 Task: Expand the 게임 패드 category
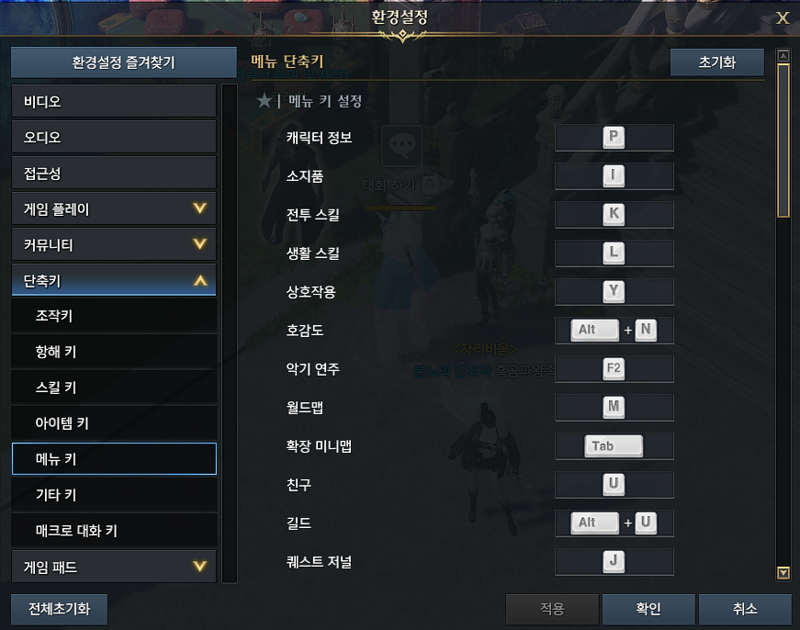(114, 566)
